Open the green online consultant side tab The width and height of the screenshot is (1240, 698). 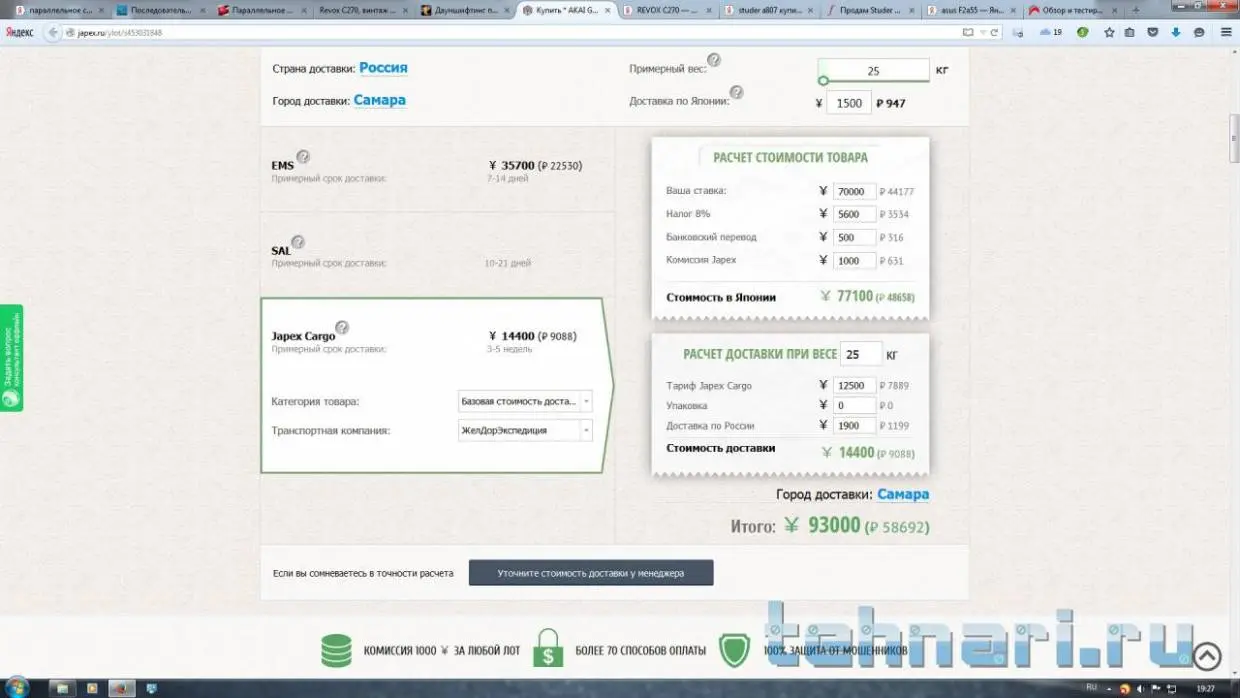(x=11, y=358)
